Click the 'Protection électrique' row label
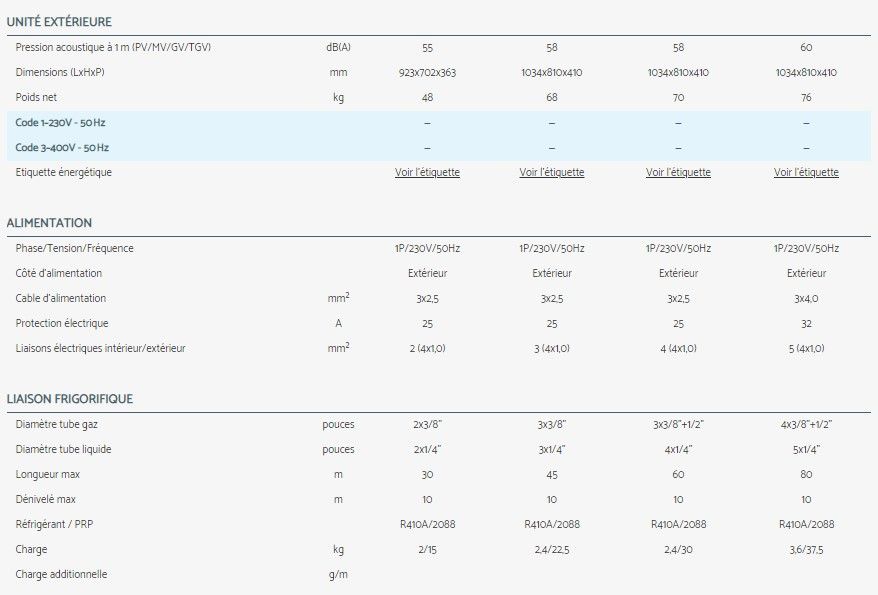This screenshot has width=878, height=595. tap(62, 323)
